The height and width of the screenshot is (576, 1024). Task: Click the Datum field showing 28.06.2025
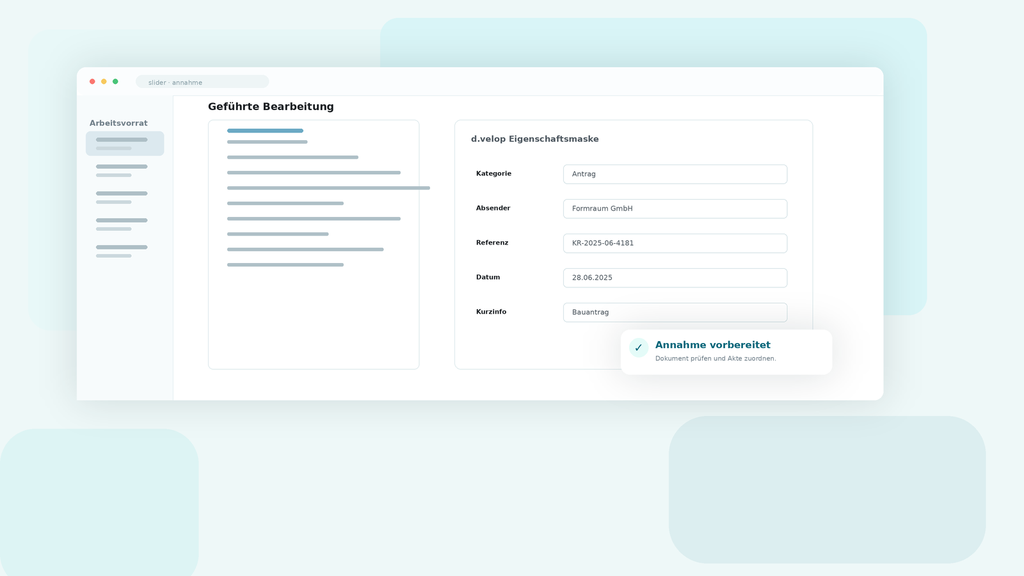[x=675, y=278]
